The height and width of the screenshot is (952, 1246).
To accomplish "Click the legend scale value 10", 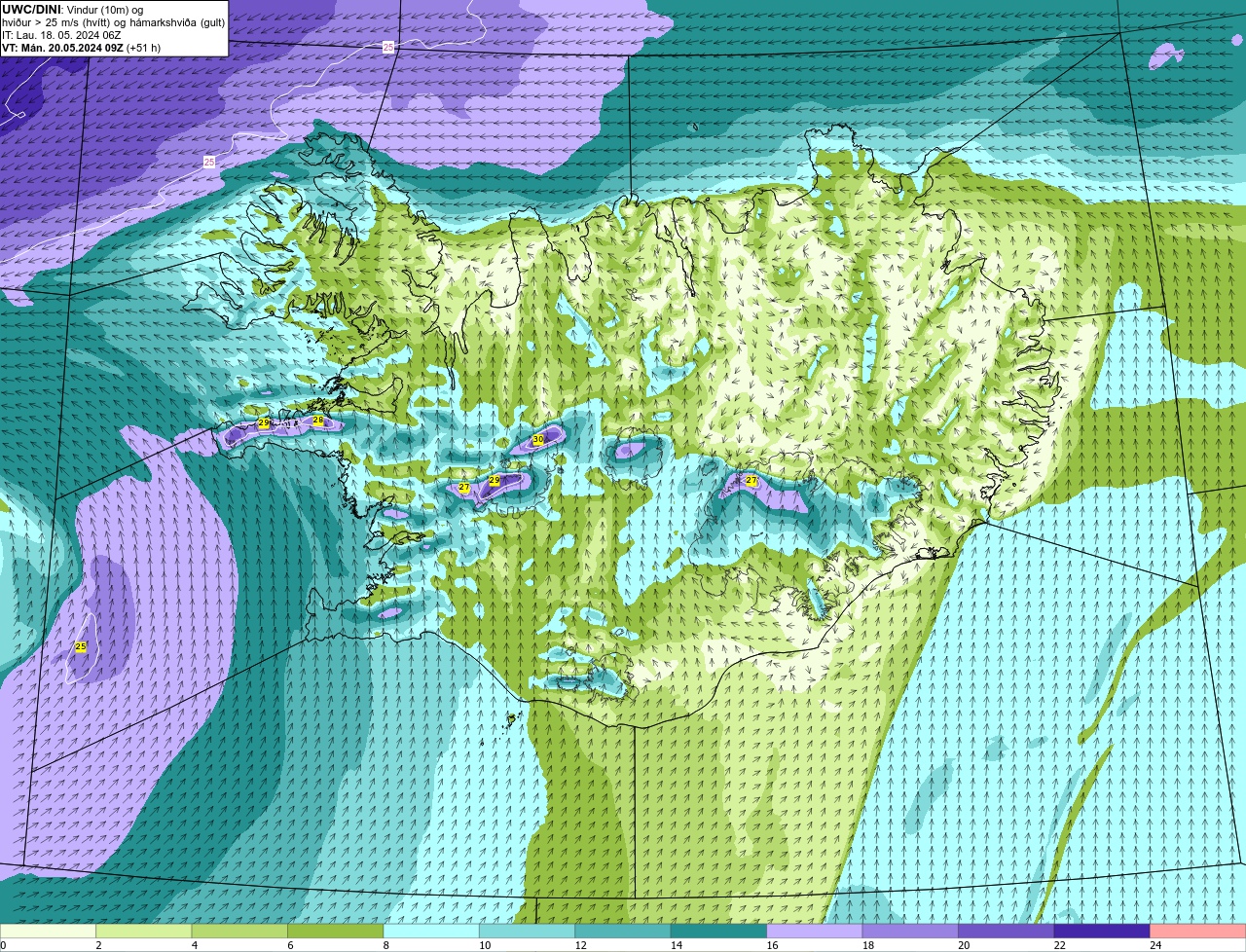I will click(x=485, y=945).
